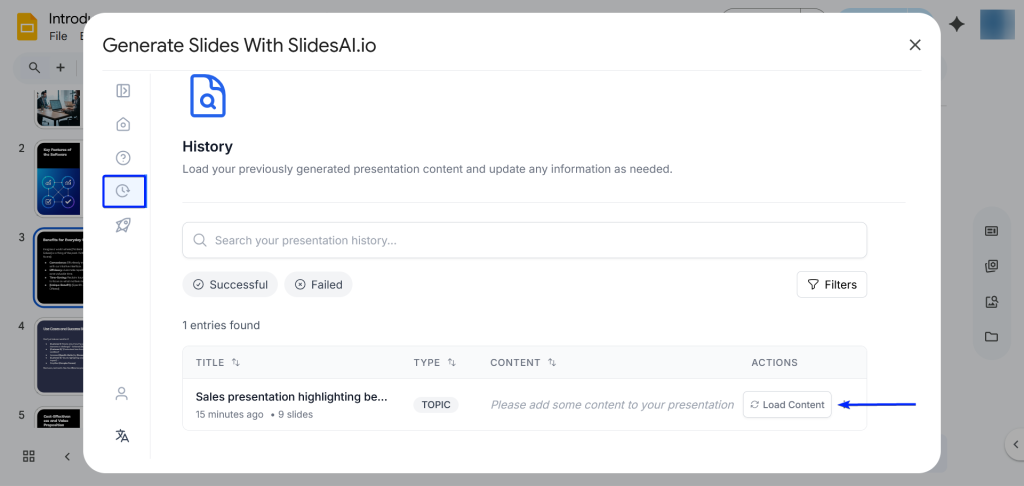Click the presentation history search field
The height and width of the screenshot is (486, 1024).
coord(524,240)
